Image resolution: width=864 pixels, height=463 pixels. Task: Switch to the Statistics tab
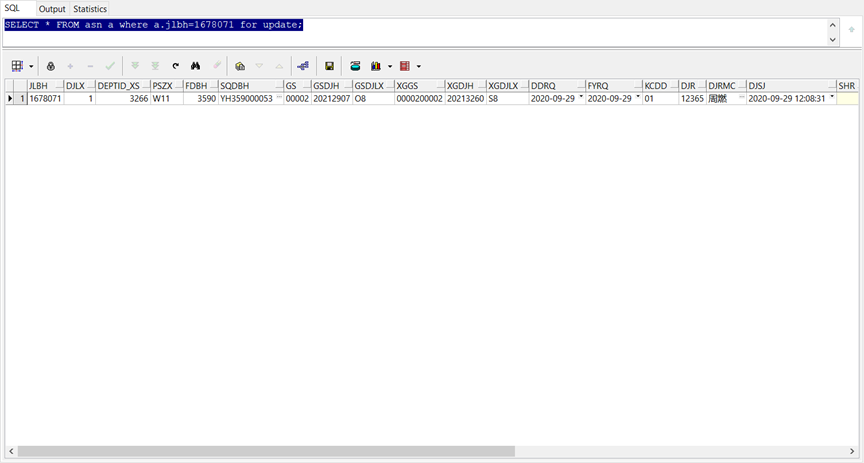(x=90, y=9)
